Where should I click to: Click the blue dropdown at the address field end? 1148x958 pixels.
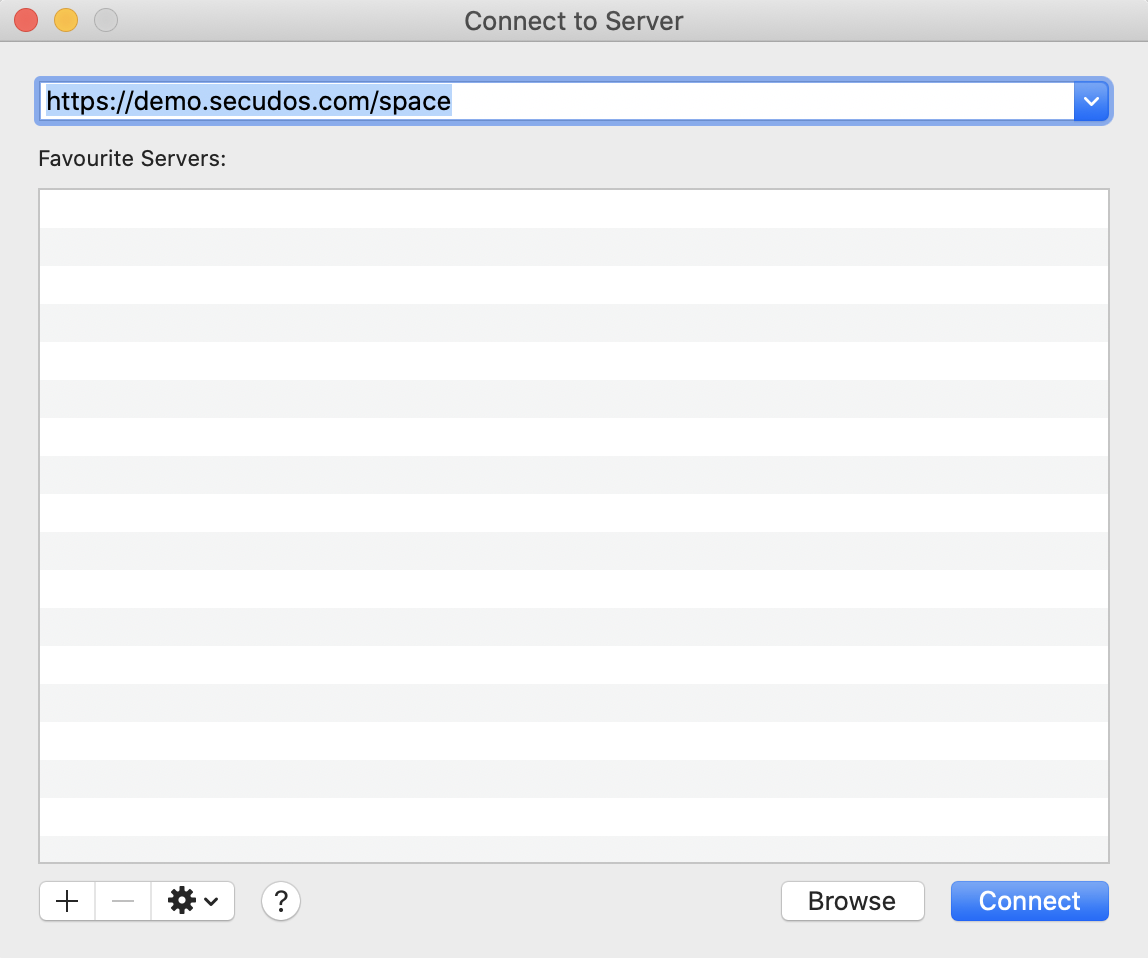tap(1091, 101)
